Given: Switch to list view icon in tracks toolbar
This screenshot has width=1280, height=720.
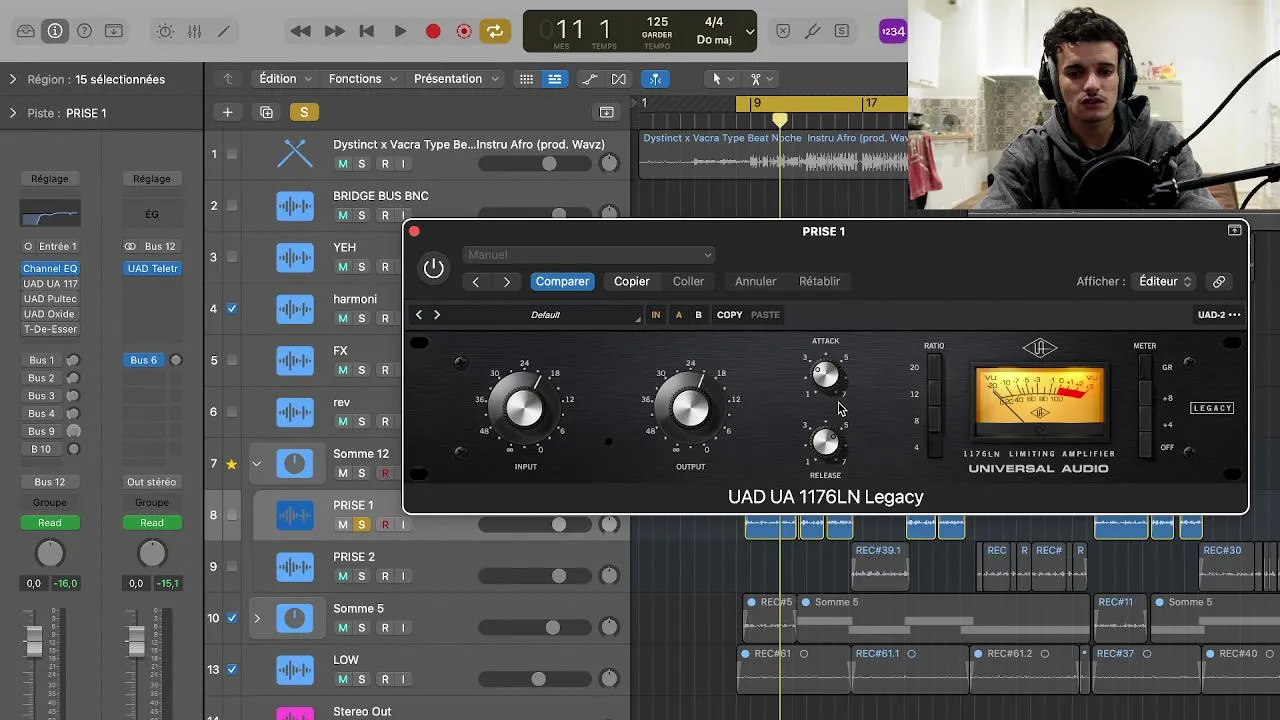Looking at the screenshot, I should (555, 79).
